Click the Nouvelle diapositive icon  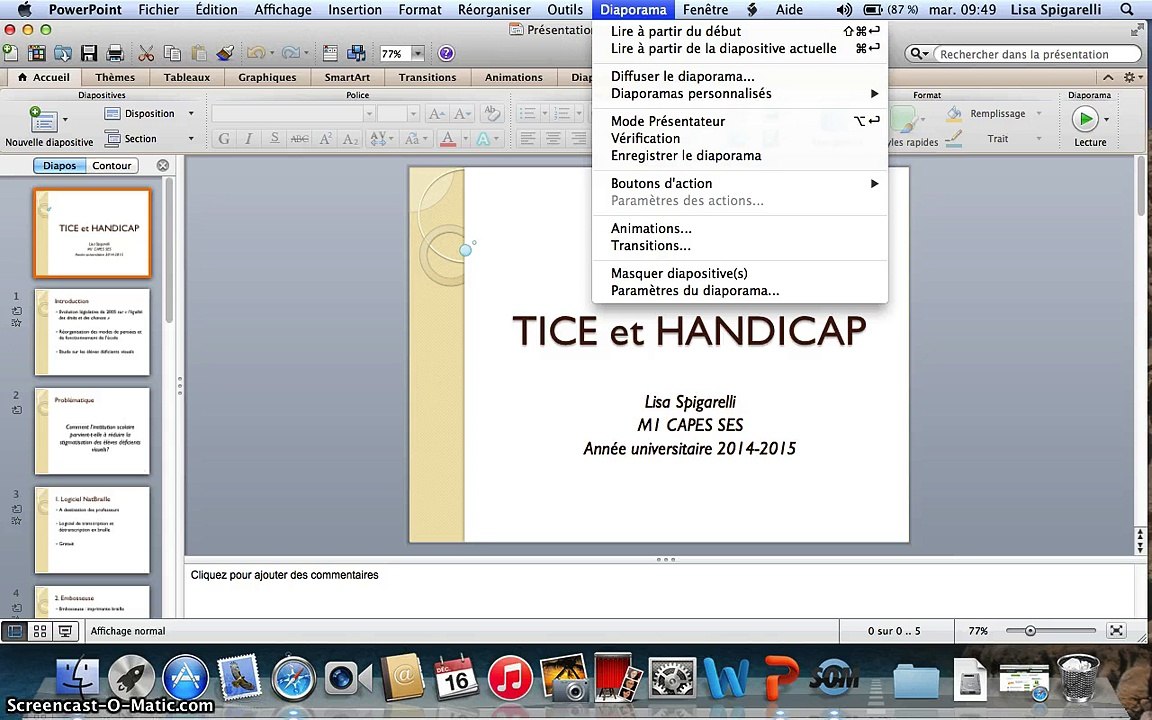tap(43, 120)
